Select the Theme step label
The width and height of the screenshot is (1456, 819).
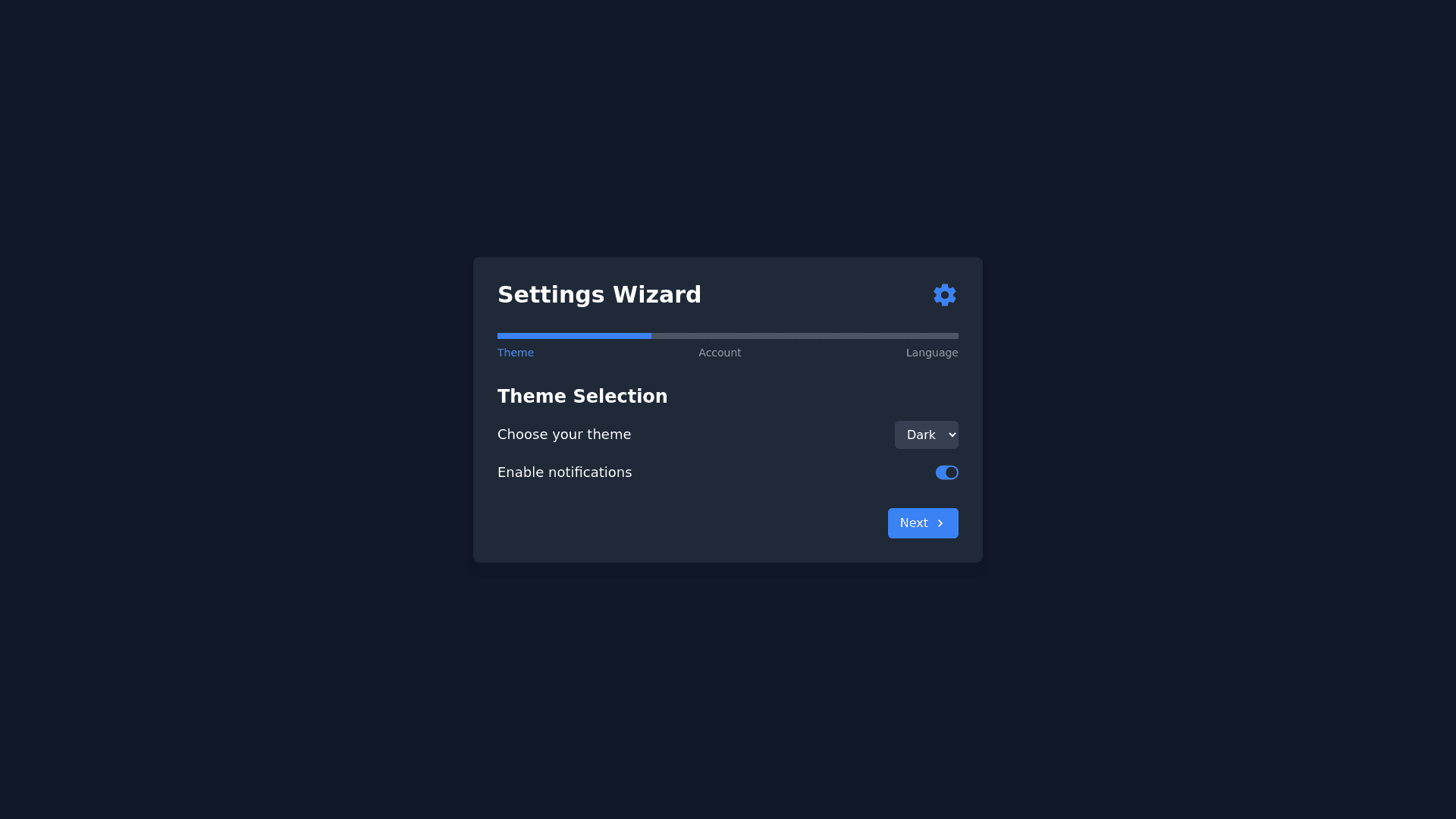(x=516, y=353)
